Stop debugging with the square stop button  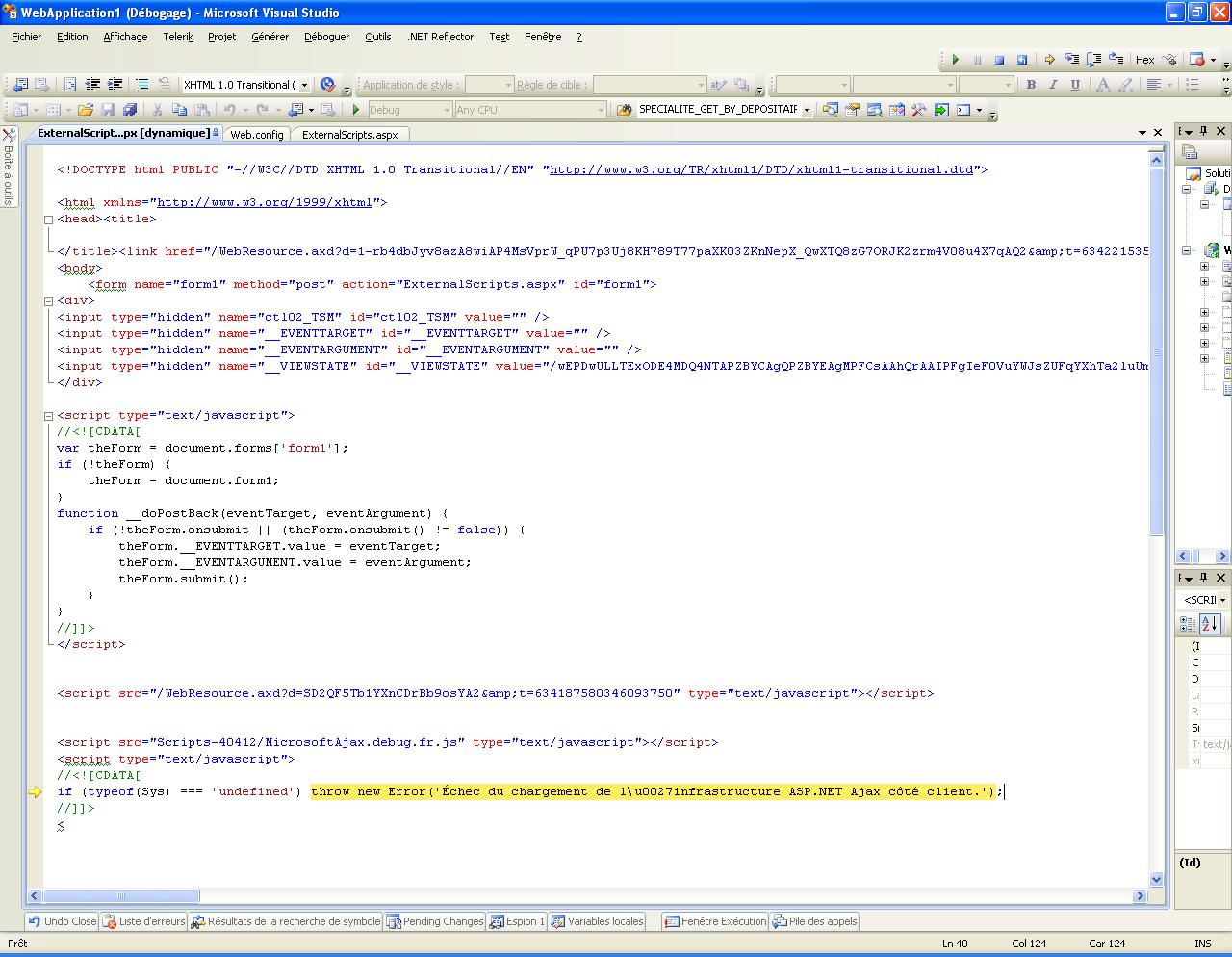pos(999,60)
